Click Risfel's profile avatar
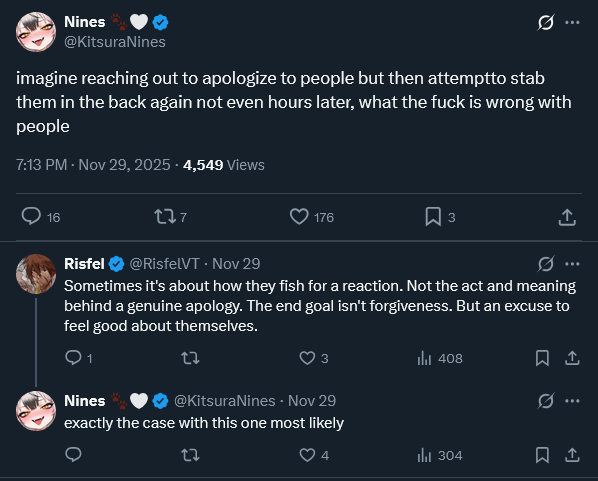This screenshot has height=481, width=598. [x=36, y=274]
